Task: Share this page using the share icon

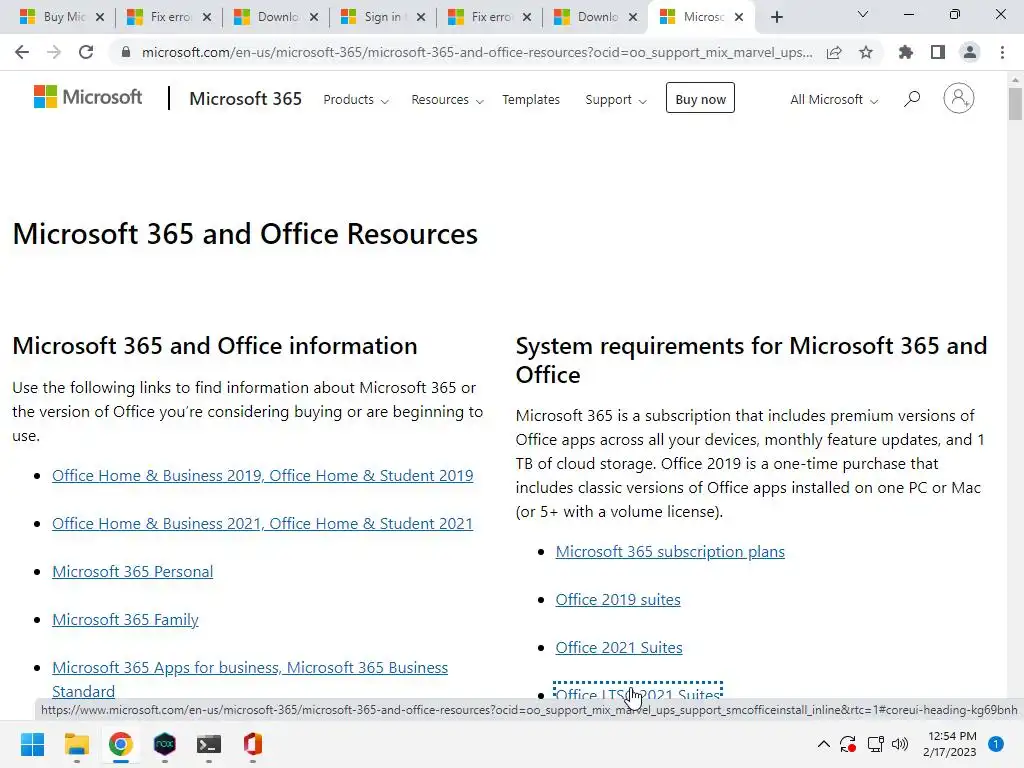Action: (834, 52)
